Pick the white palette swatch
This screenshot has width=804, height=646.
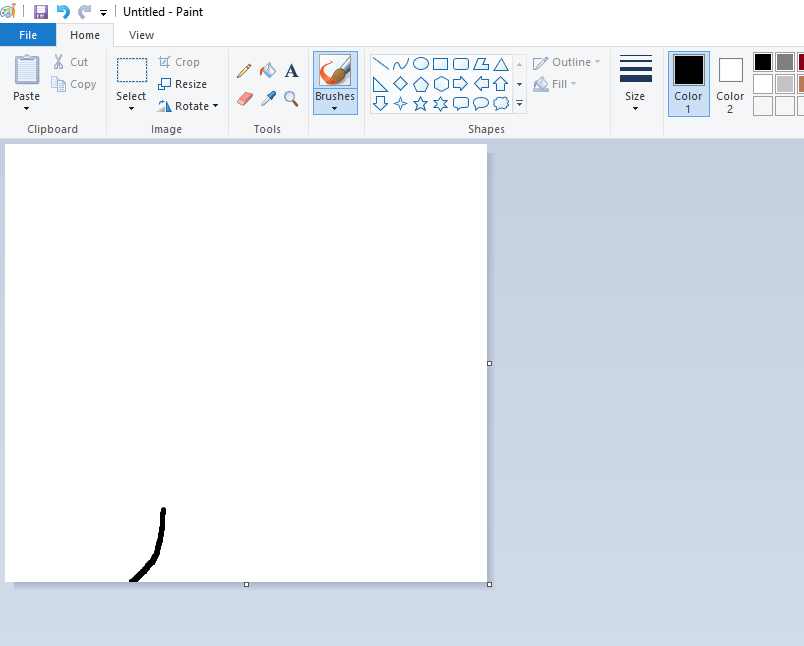click(x=762, y=84)
